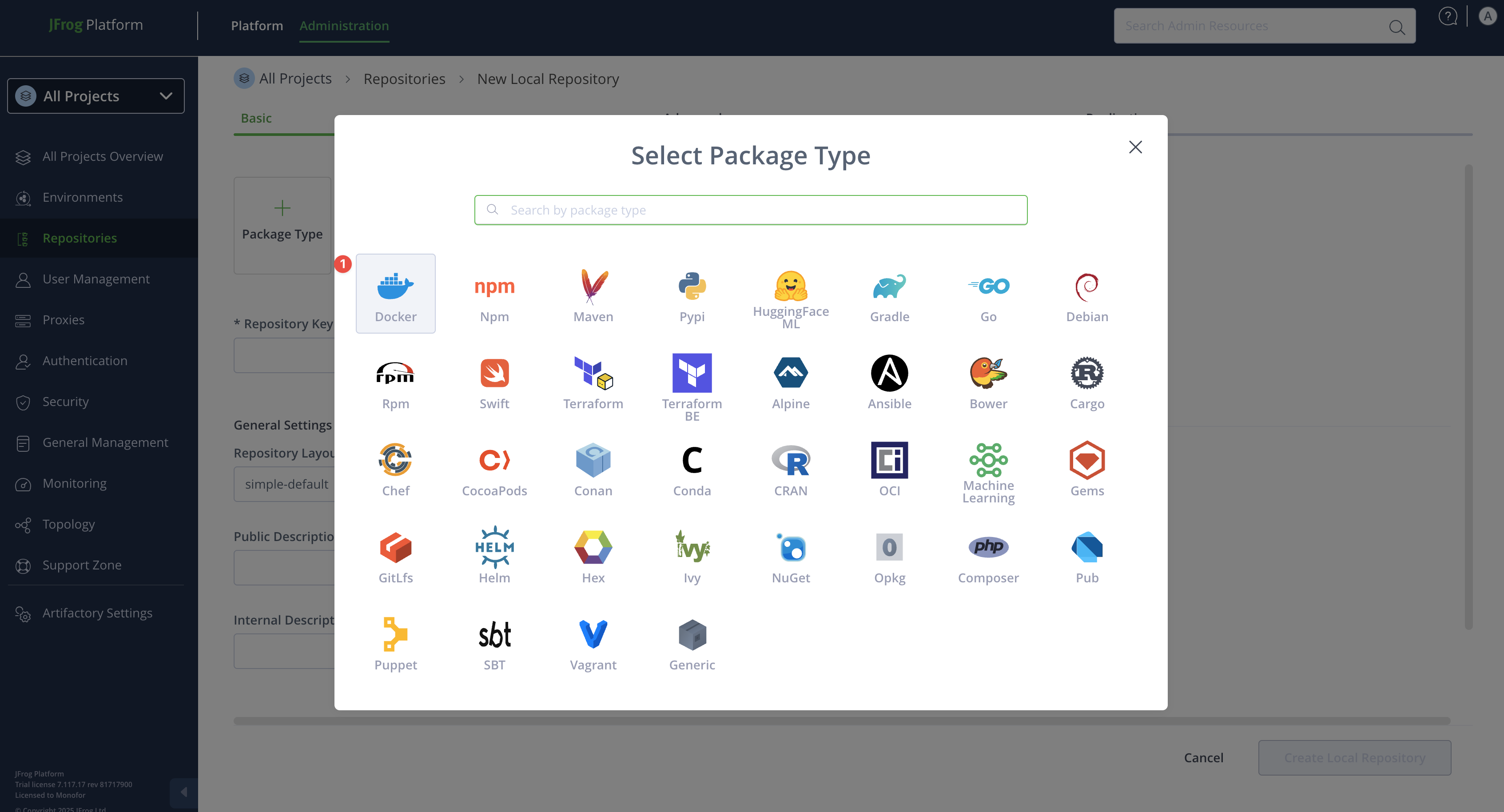Expand the All Projects dropdown
The image size is (1504, 812).
click(x=96, y=96)
